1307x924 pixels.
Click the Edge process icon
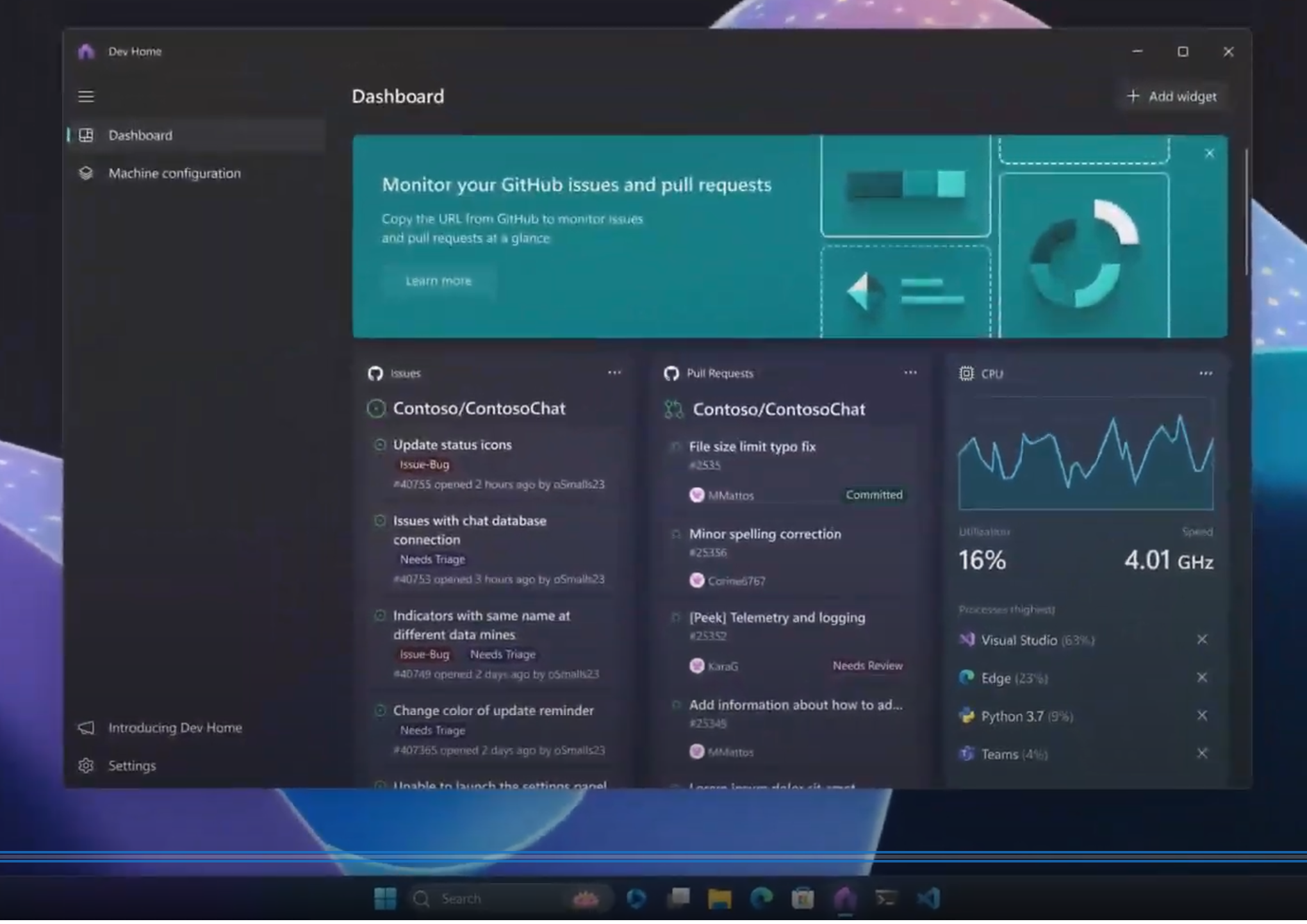(x=967, y=677)
